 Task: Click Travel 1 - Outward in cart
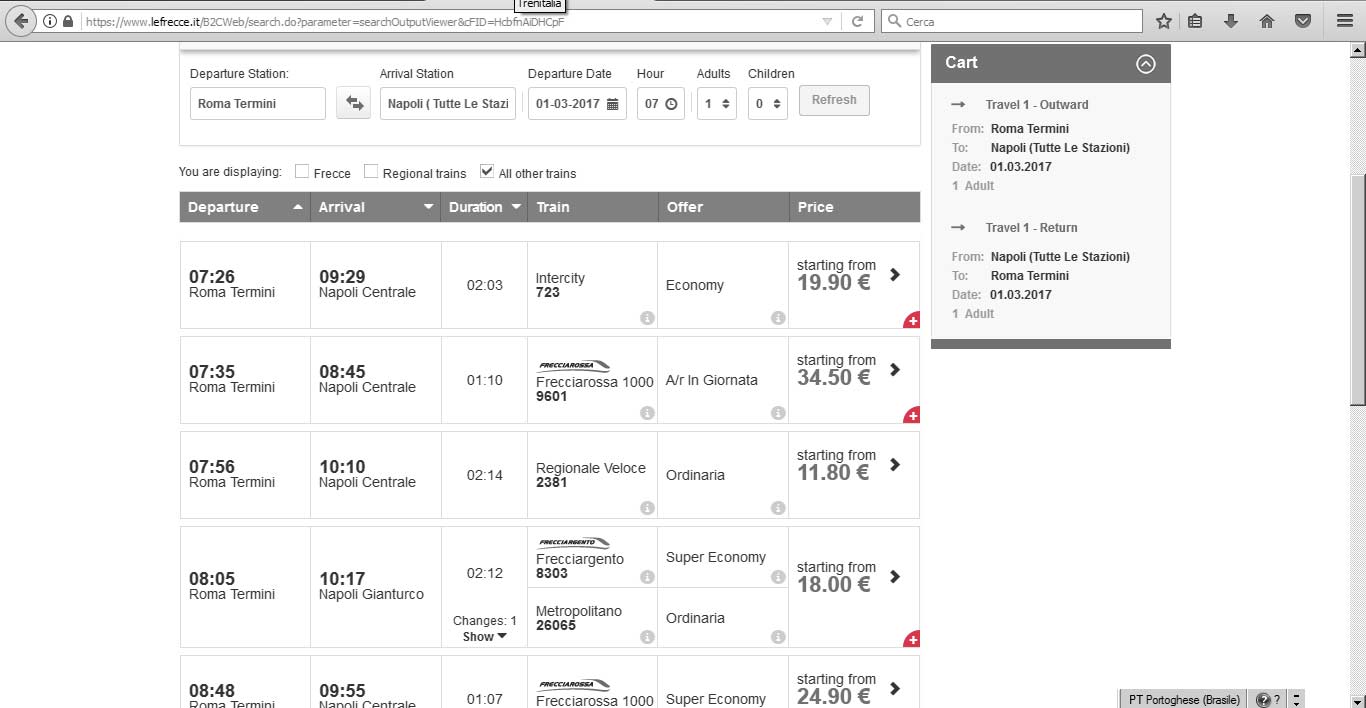click(x=1037, y=104)
